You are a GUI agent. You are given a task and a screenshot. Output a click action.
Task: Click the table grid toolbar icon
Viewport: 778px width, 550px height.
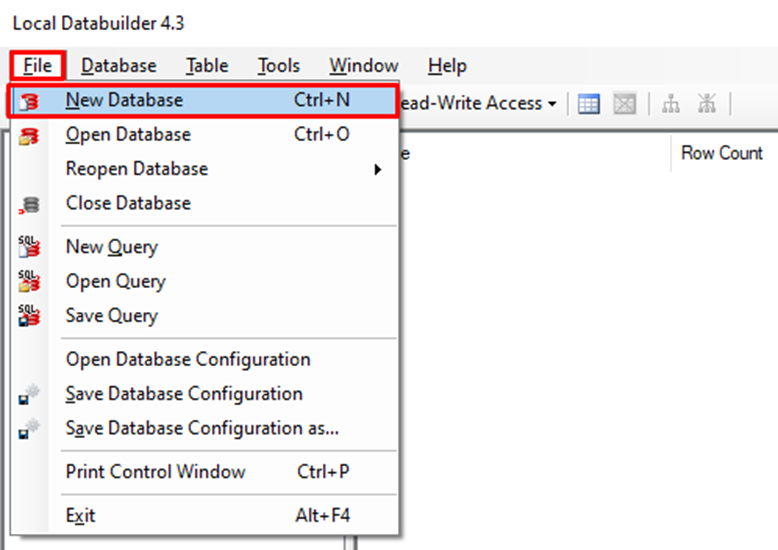pos(589,104)
